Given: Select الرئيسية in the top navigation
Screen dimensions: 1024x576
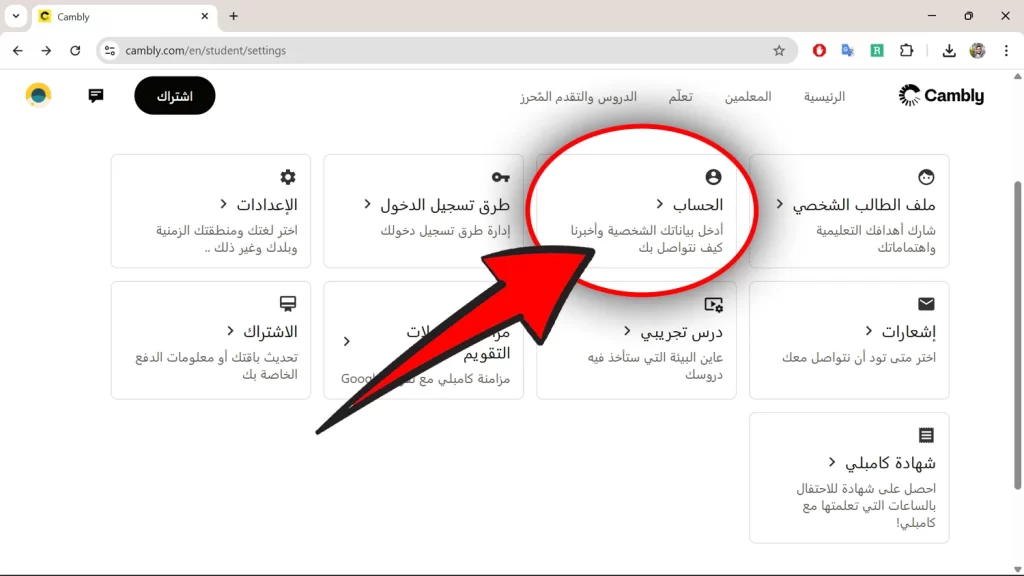Looking at the screenshot, I should [824, 96].
